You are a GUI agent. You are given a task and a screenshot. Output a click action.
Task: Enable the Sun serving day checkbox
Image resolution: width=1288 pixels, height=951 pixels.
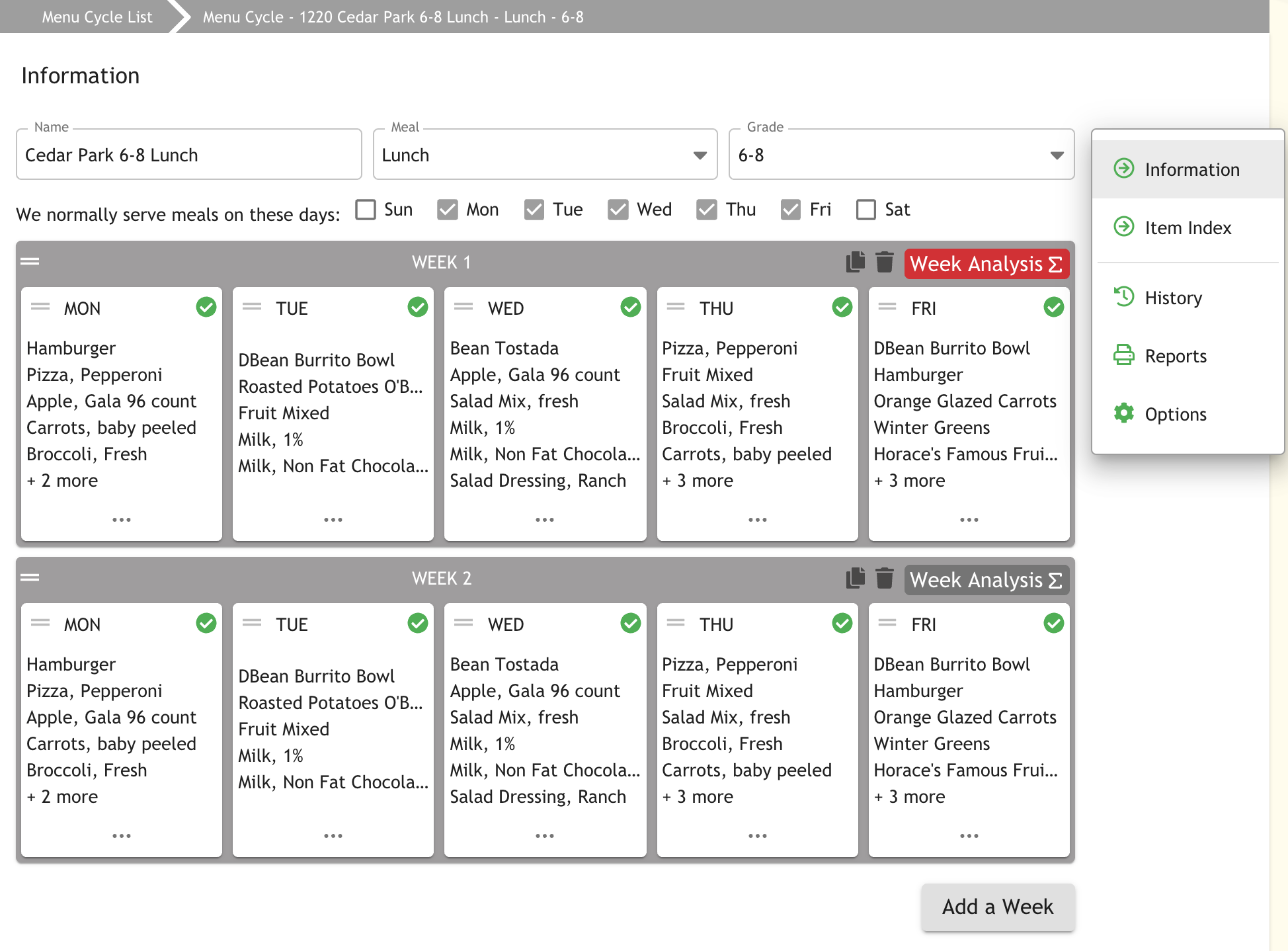(366, 210)
